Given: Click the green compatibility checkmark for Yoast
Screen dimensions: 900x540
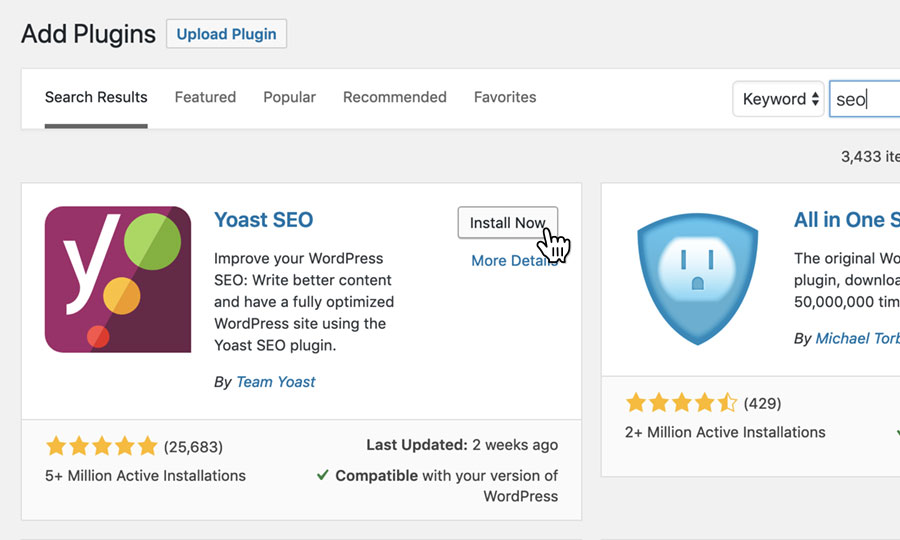Looking at the screenshot, I should tap(323, 475).
